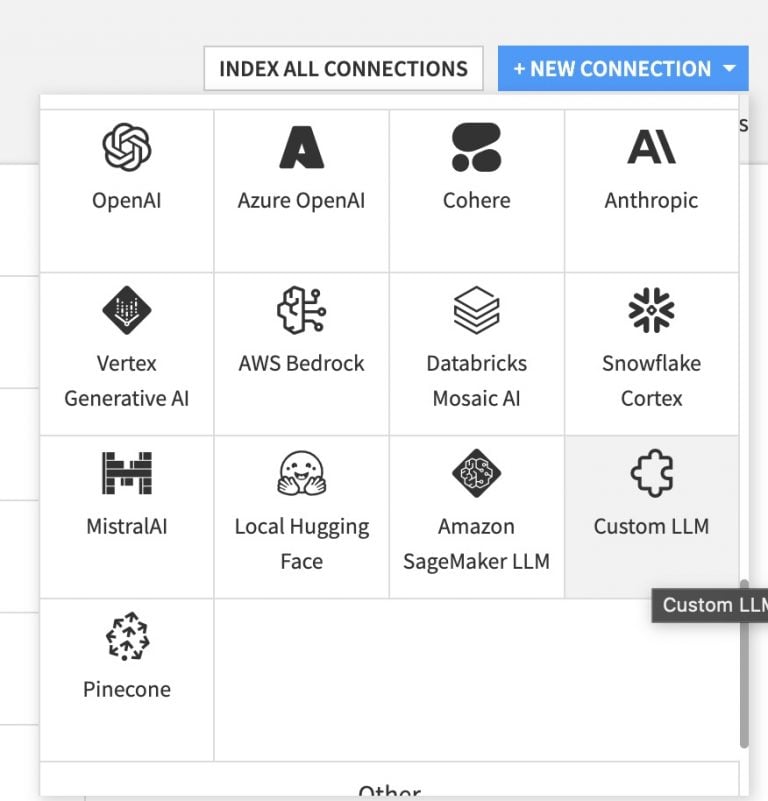Select the Snowflake Cortex connection icon
768x801 pixels.
[x=651, y=311]
